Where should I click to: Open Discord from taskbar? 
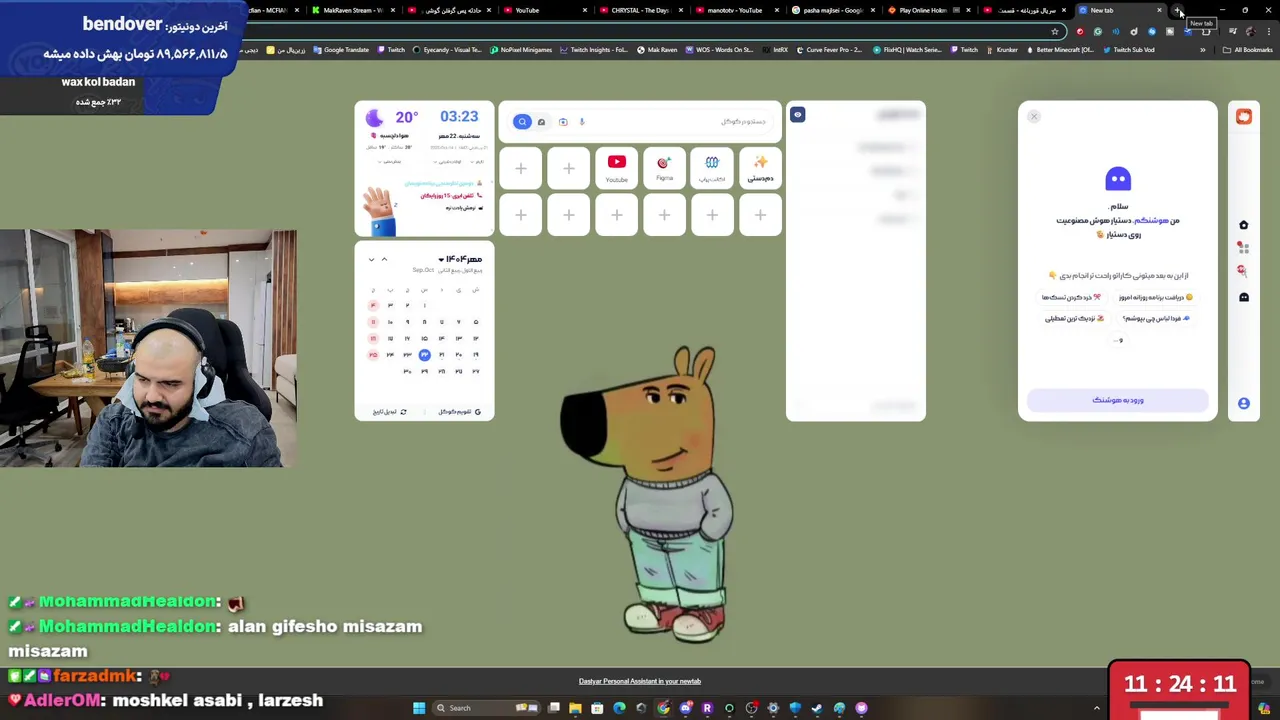[686, 708]
